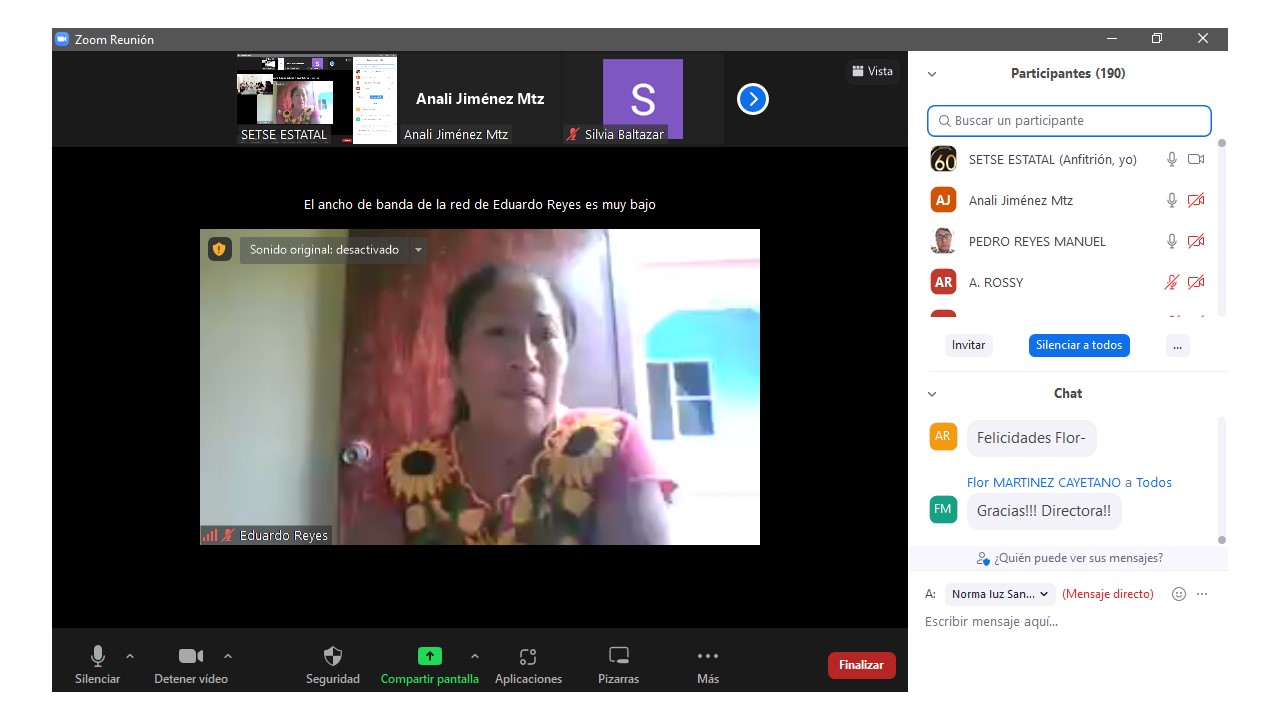Start sharing with Compartir pantalla
The image size is (1280, 720).
click(x=429, y=665)
